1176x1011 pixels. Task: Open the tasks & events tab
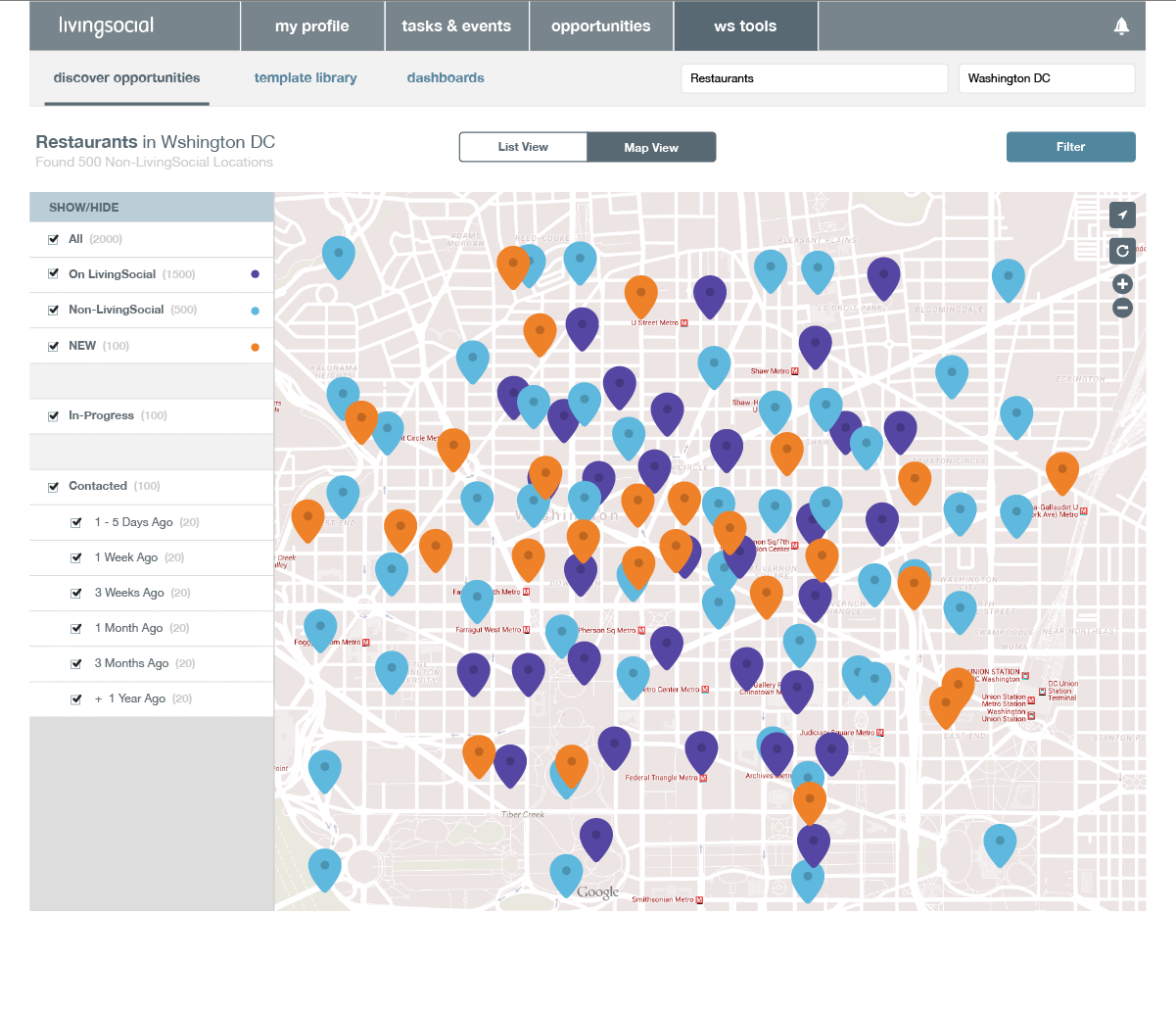[x=456, y=26]
